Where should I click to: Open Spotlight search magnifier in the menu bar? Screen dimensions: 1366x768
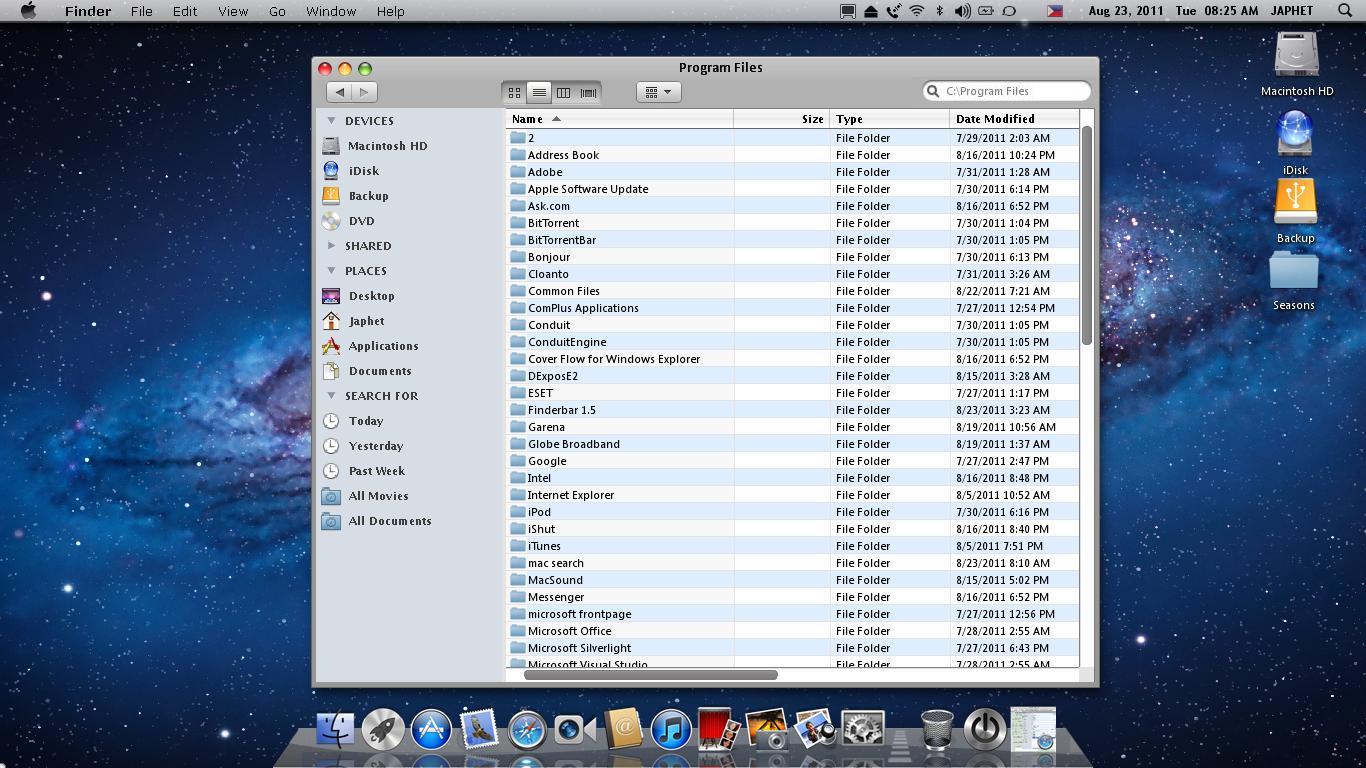pos(1345,11)
